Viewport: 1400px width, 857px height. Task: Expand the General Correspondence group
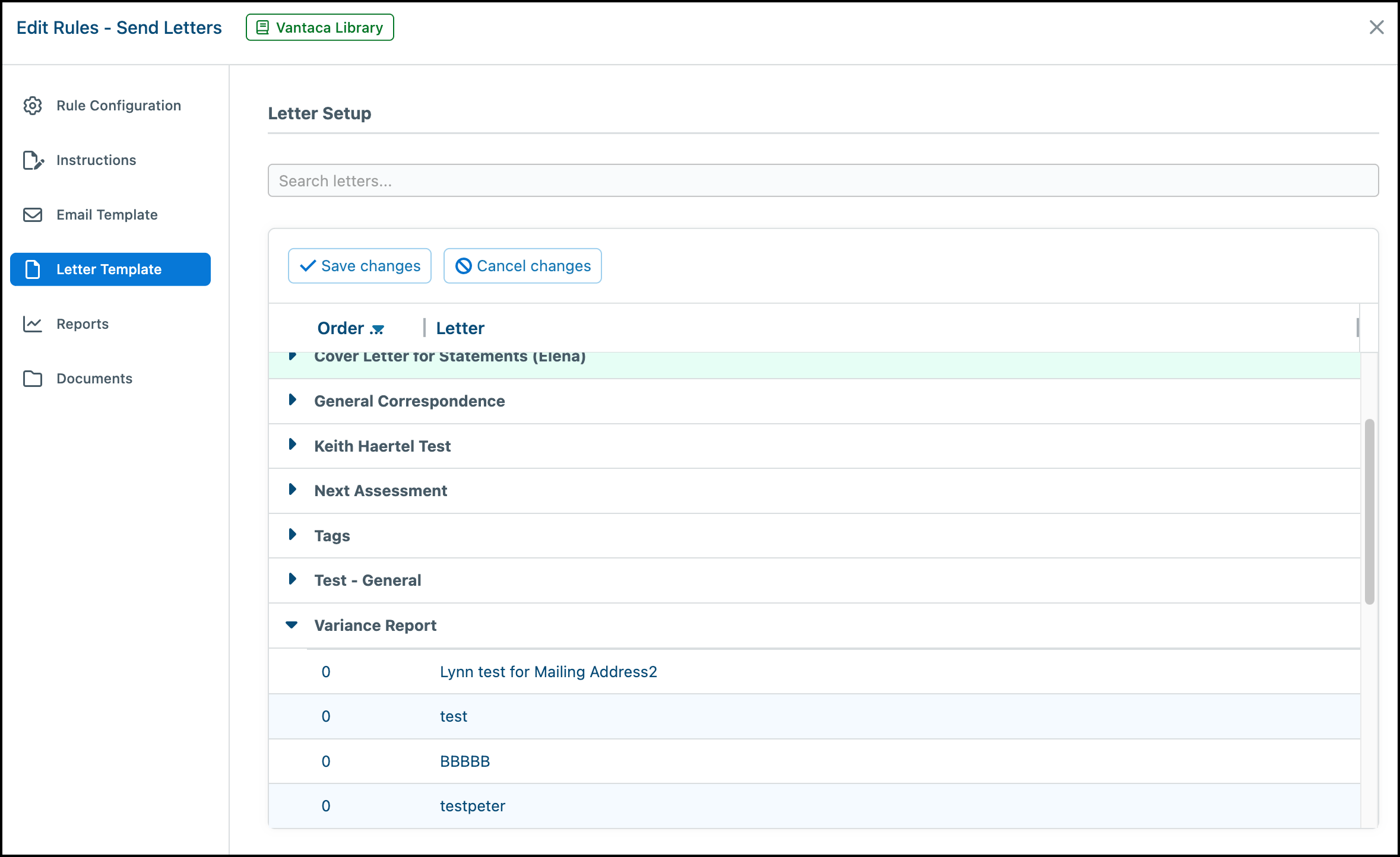[292, 400]
